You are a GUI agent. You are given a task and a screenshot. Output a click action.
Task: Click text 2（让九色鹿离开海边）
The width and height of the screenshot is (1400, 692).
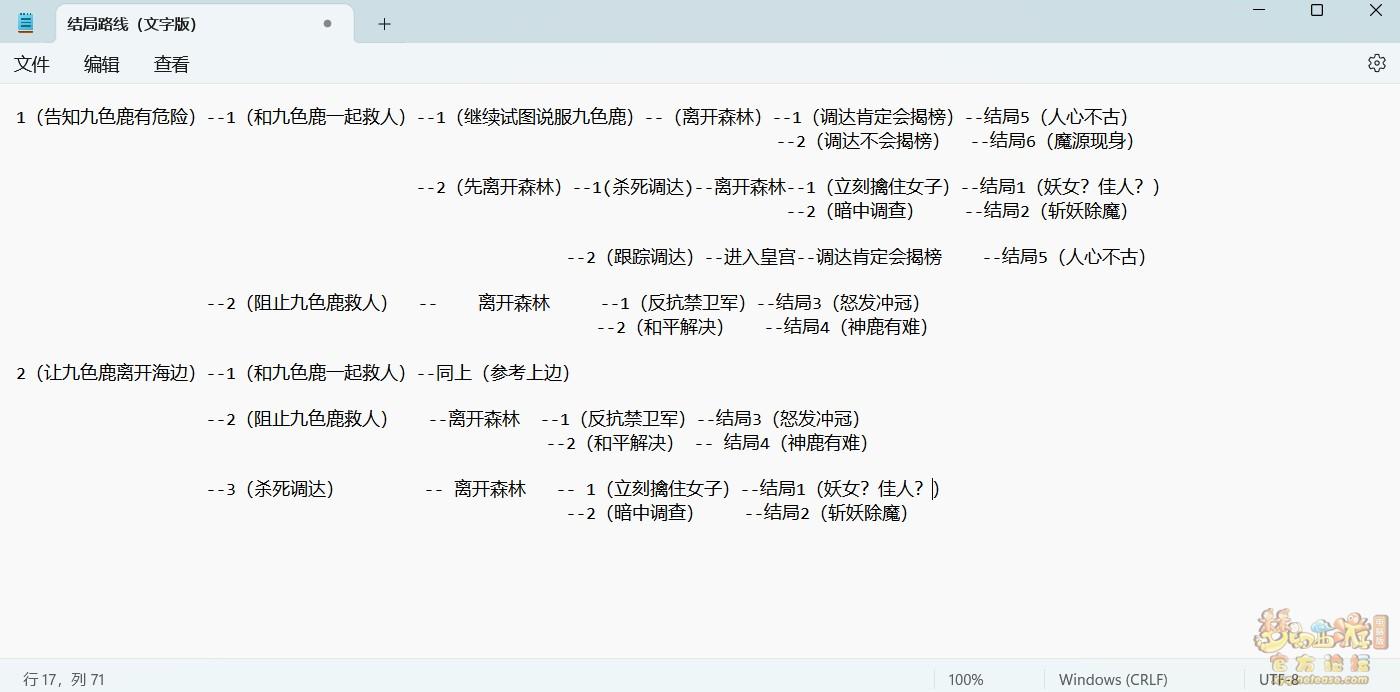coord(106,373)
